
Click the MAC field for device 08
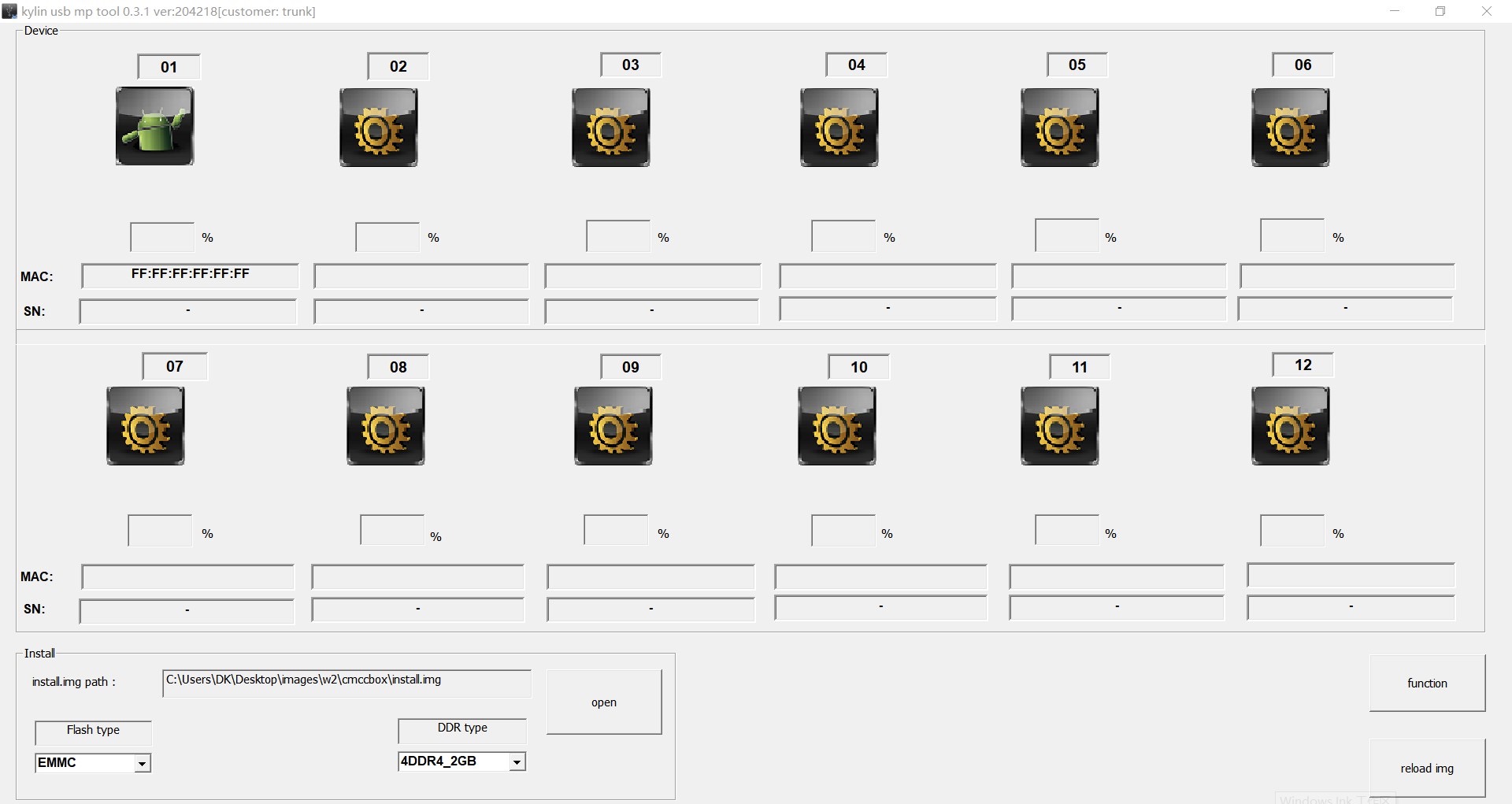point(417,577)
